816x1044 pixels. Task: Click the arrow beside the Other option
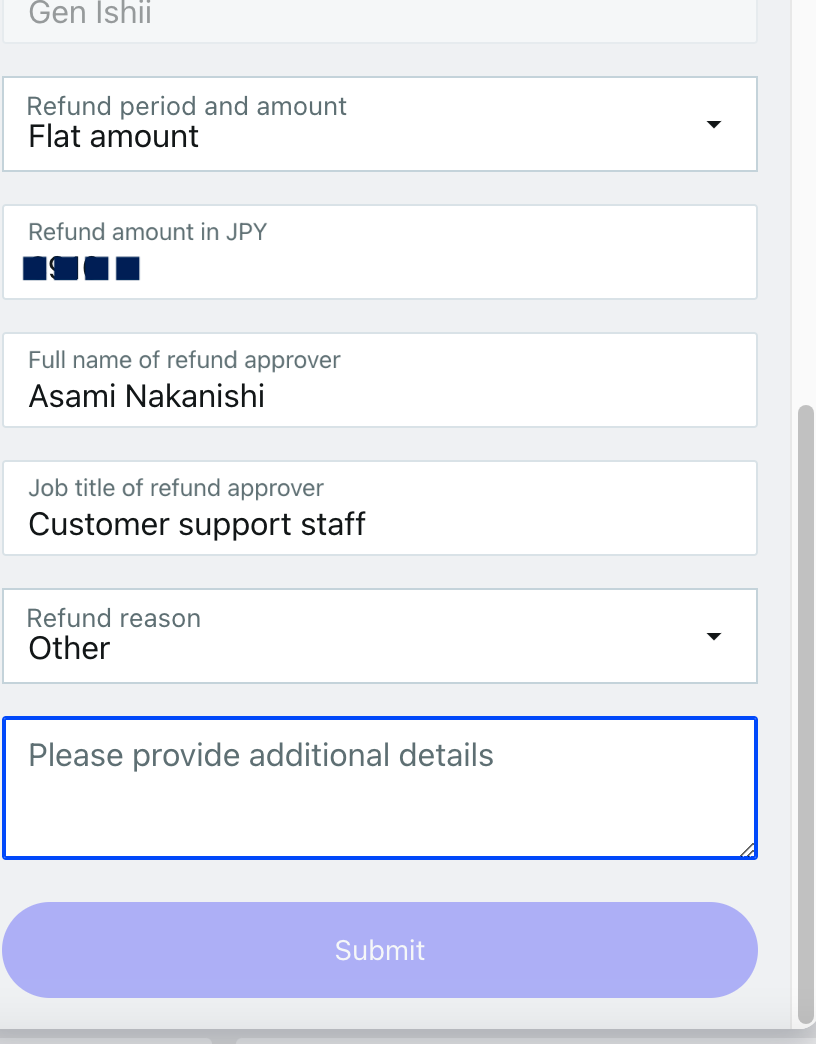[x=713, y=637]
